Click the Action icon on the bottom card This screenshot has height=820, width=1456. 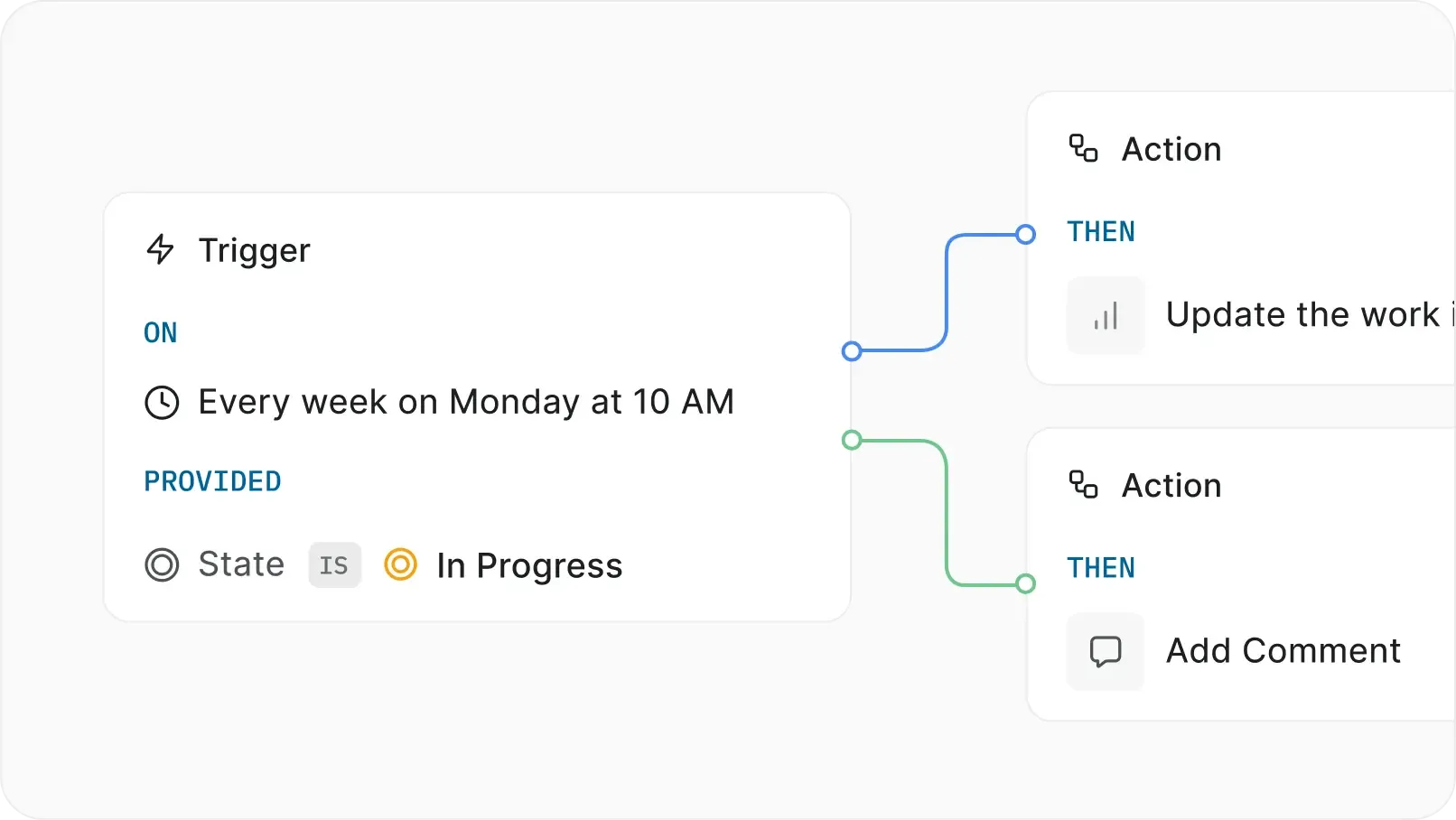click(x=1085, y=485)
